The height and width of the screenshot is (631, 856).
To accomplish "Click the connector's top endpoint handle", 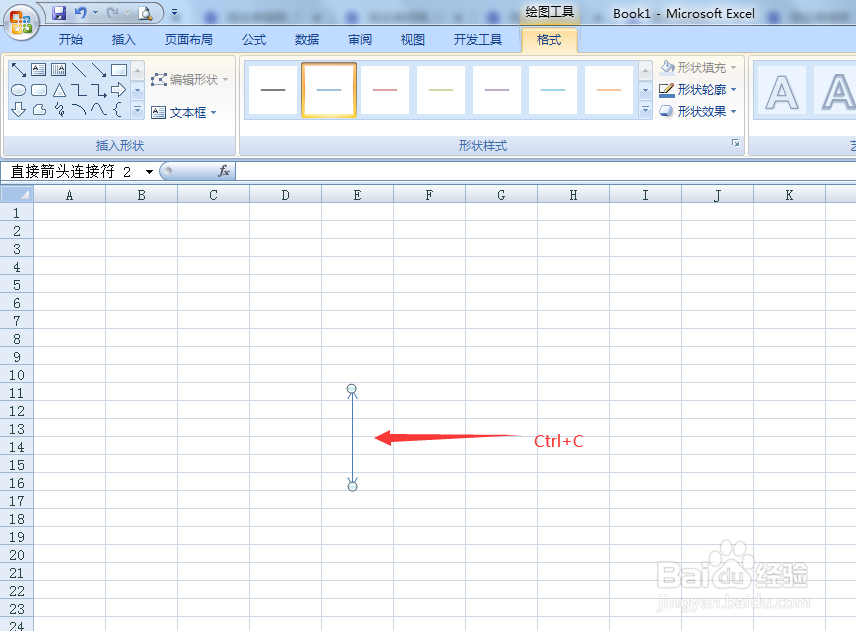I will (x=352, y=390).
